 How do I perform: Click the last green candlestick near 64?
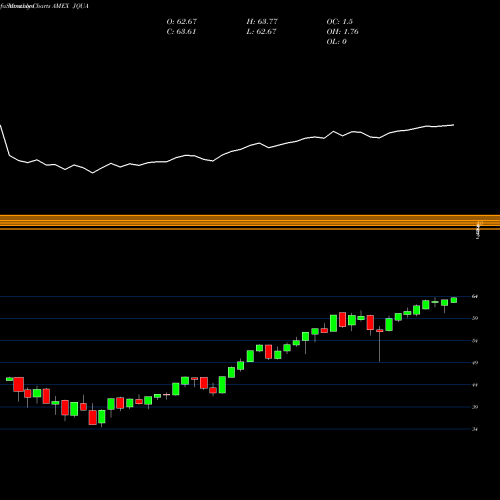tap(454, 300)
